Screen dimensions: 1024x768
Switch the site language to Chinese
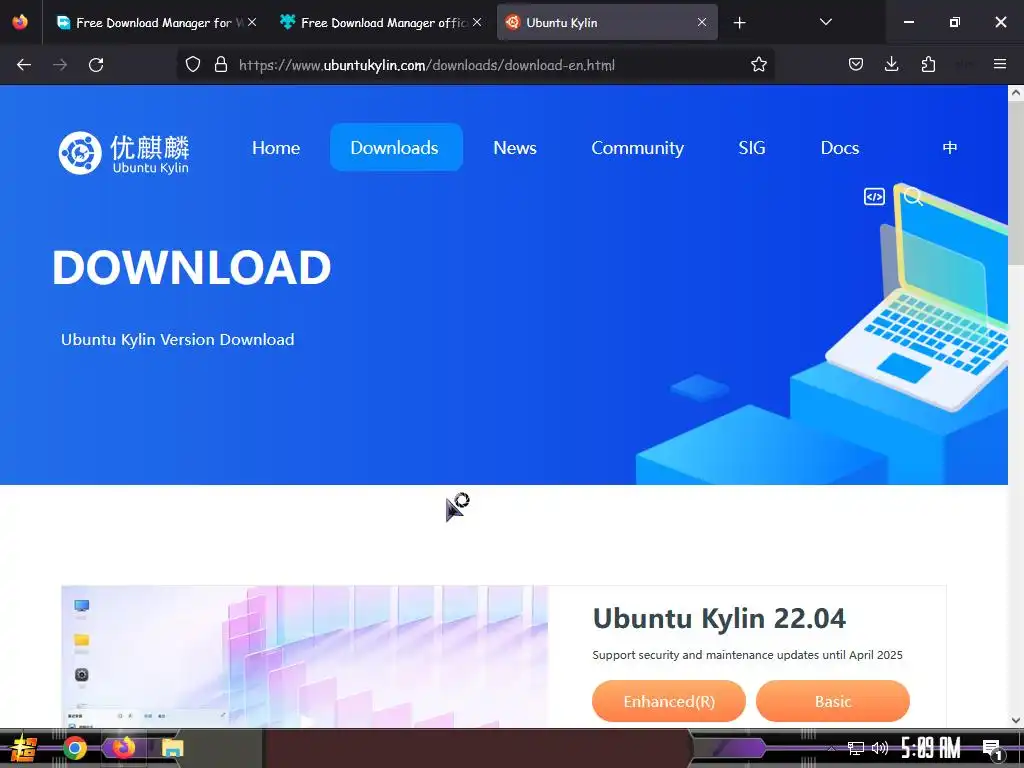point(950,148)
